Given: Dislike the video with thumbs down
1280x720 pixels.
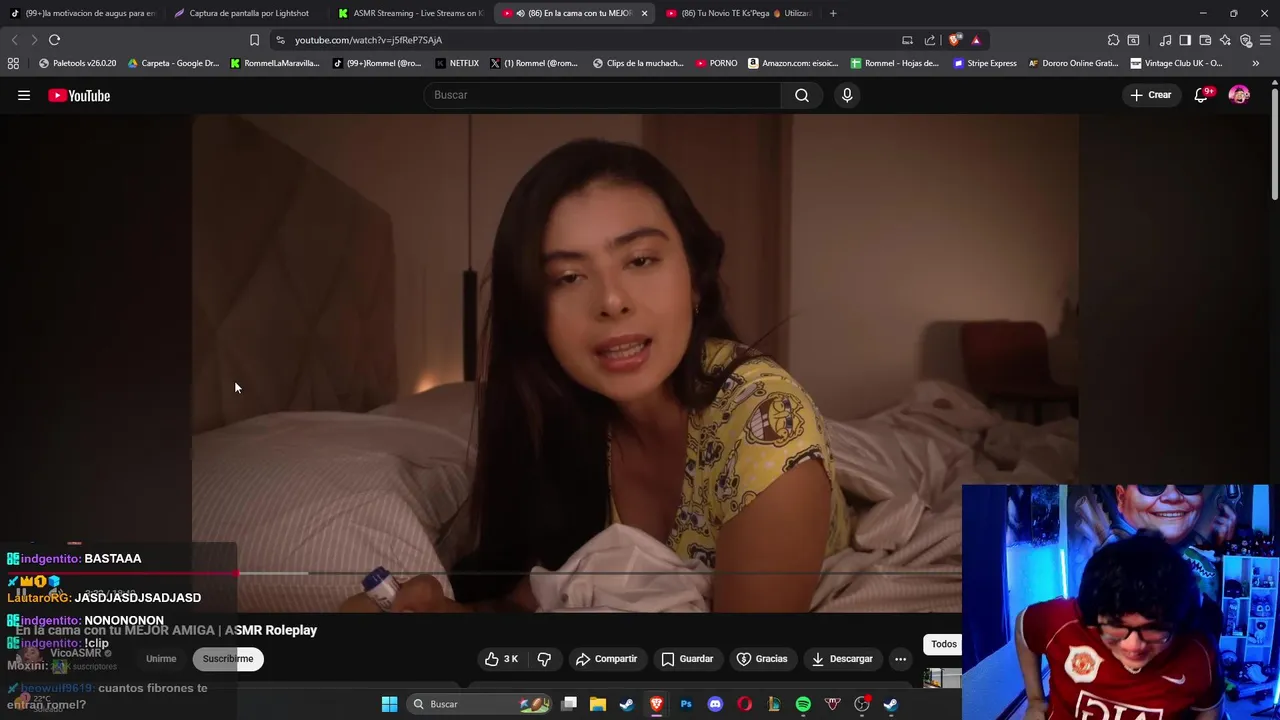Looking at the screenshot, I should click(x=544, y=659).
